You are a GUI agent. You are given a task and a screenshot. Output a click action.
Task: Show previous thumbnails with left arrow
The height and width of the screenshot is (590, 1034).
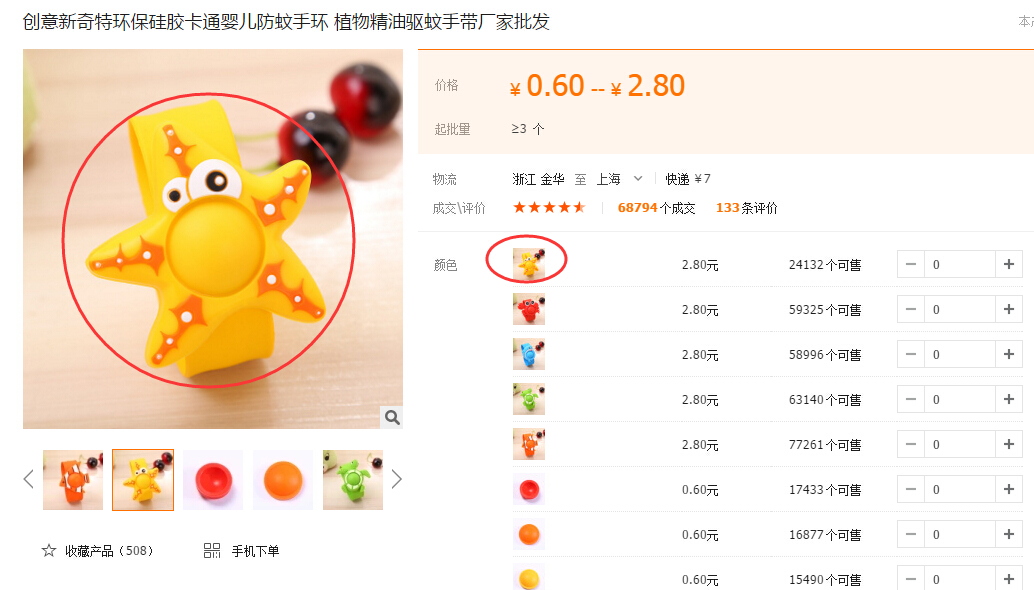click(28, 479)
